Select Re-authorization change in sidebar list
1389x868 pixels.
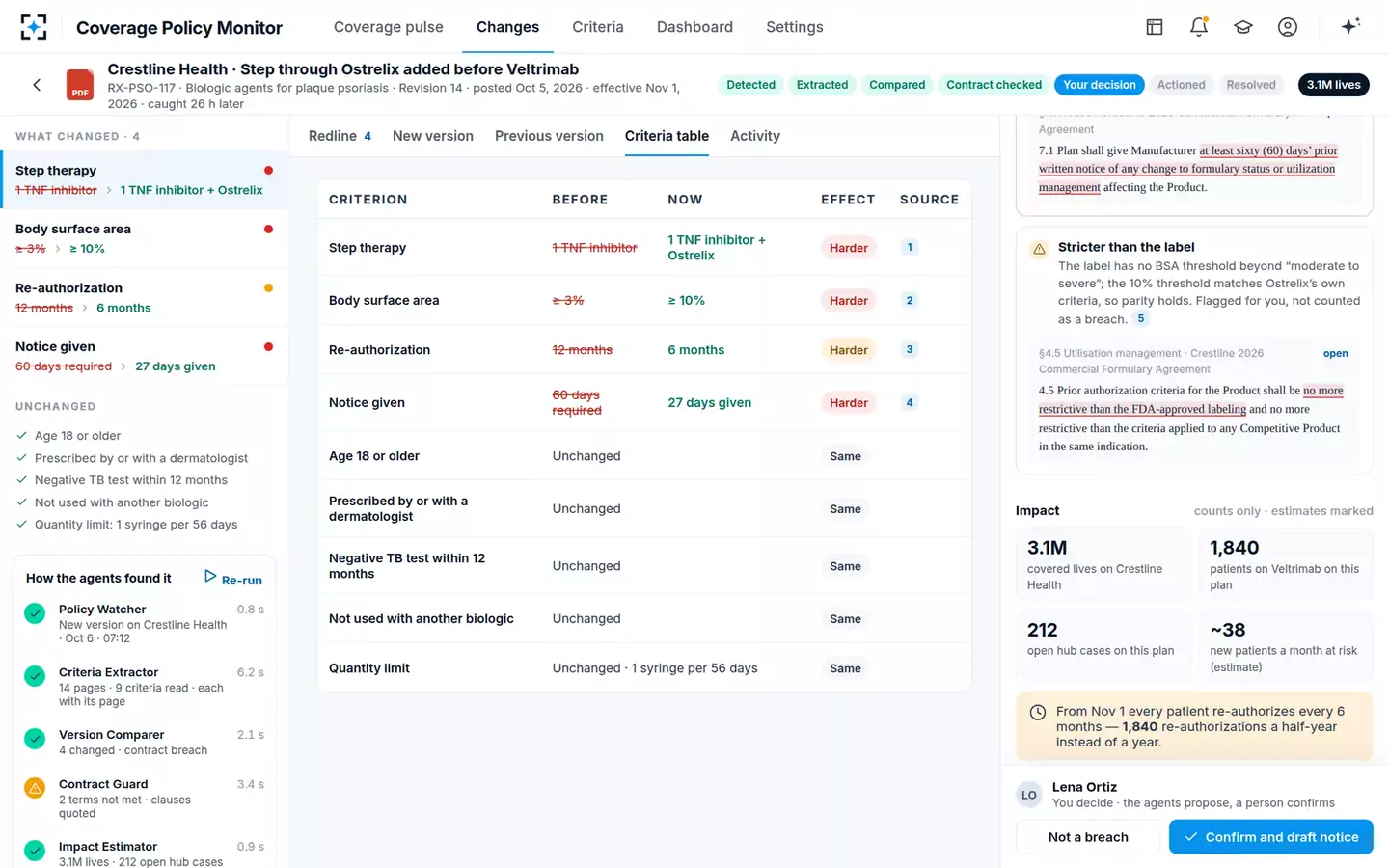pos(145,297)
